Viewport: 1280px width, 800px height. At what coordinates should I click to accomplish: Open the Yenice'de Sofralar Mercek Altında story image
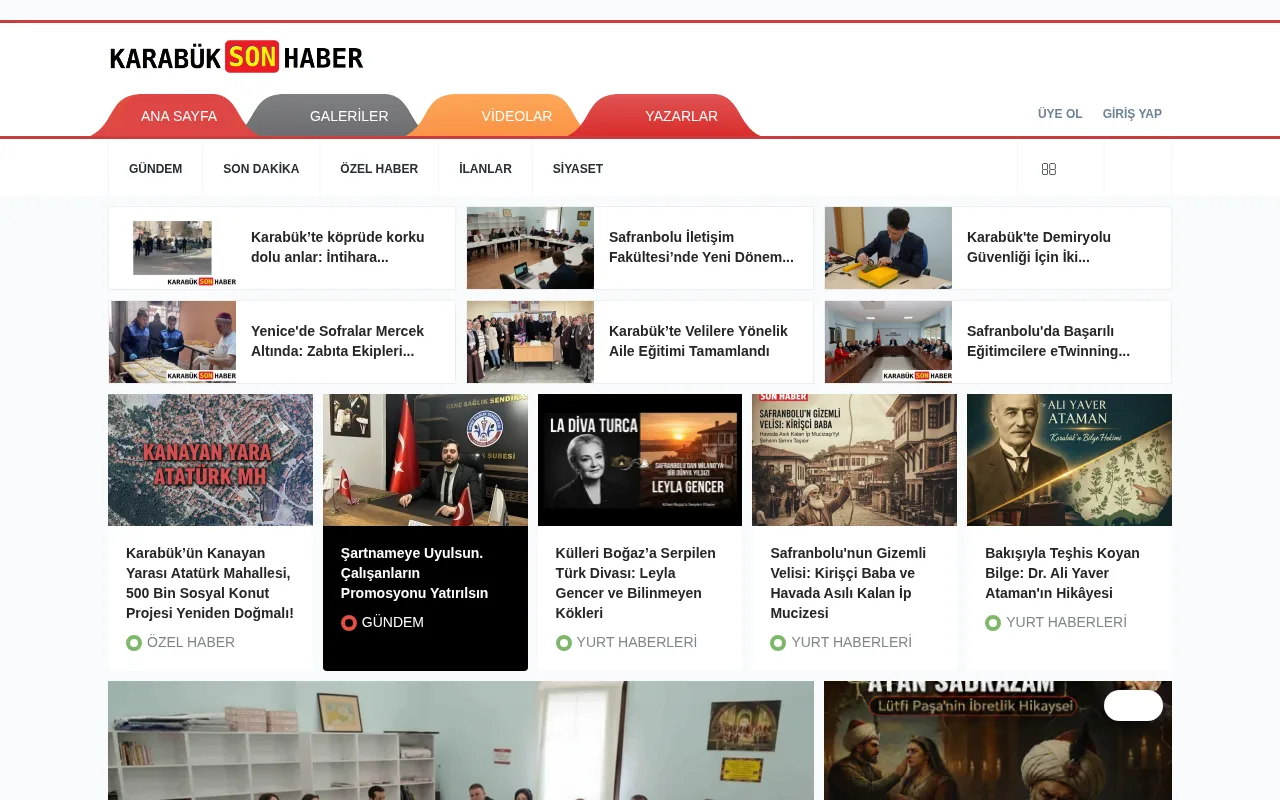(x=172, y=341)
